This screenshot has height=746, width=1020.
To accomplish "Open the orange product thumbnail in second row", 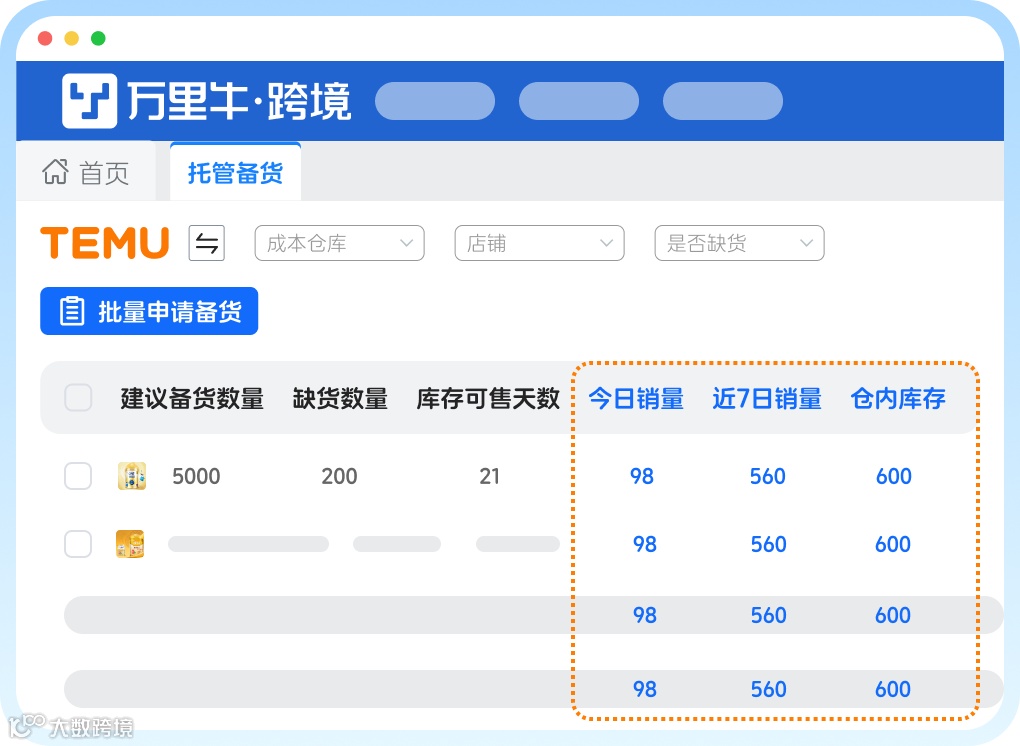I will coord(130,544).
